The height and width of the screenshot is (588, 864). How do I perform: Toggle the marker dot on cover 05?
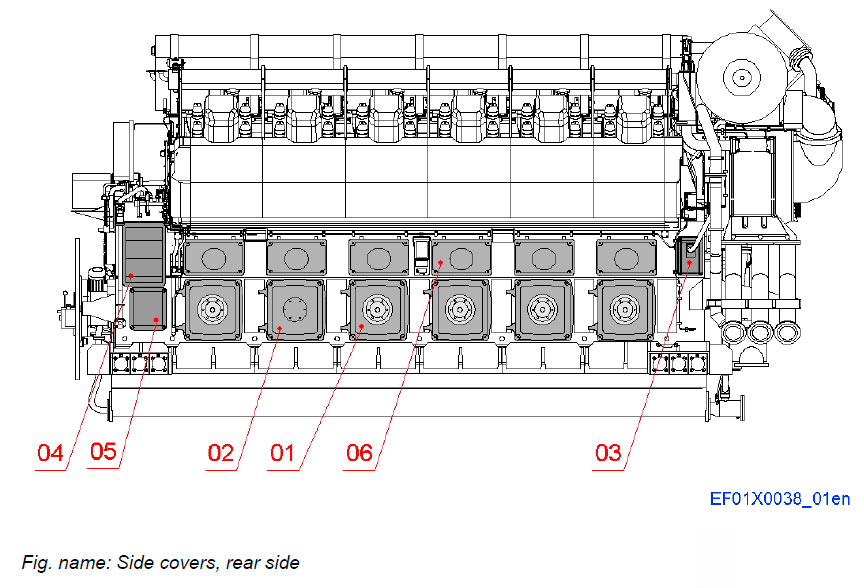tap(155, 320)
